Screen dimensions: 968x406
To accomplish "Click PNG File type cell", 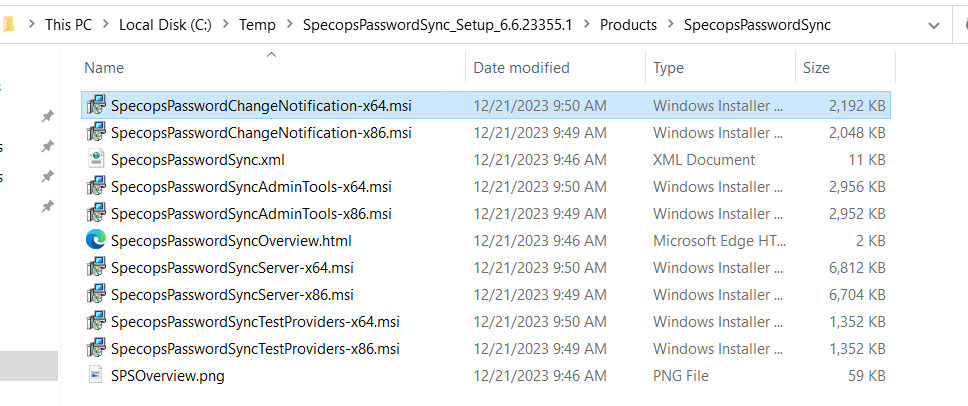I will (681, 375).
